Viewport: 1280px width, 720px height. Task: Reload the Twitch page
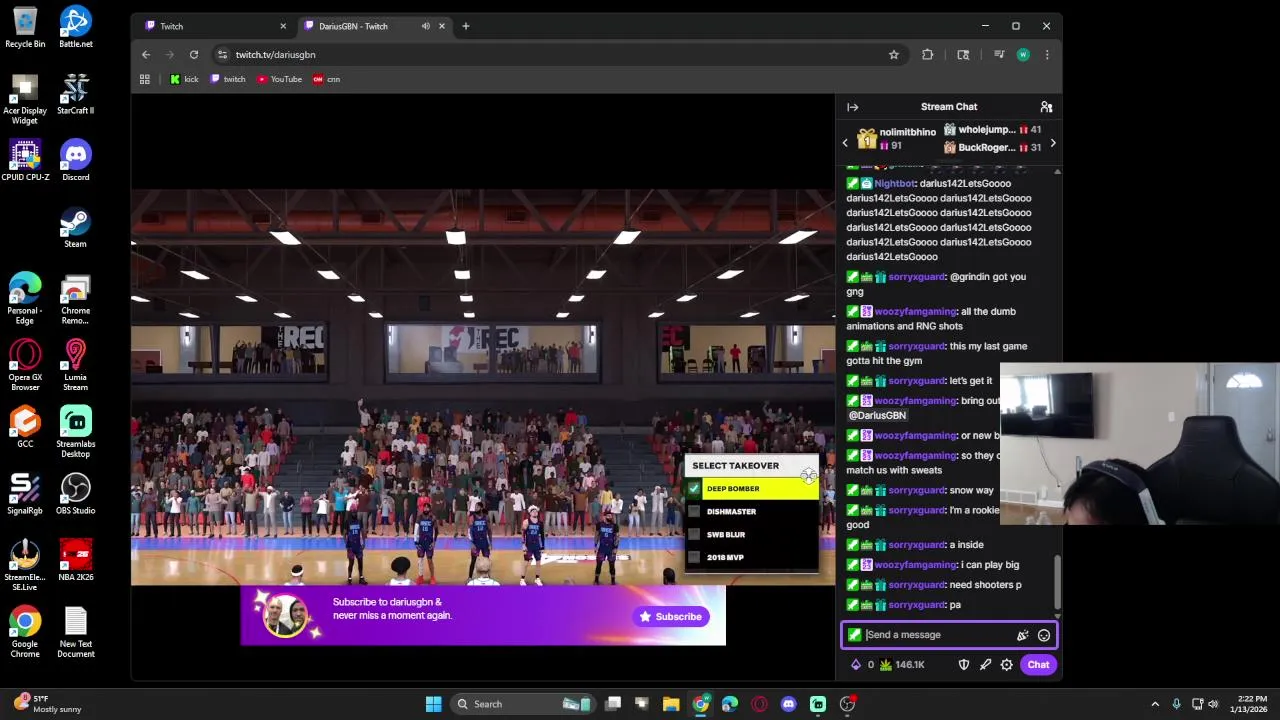[x=194, y=55]
